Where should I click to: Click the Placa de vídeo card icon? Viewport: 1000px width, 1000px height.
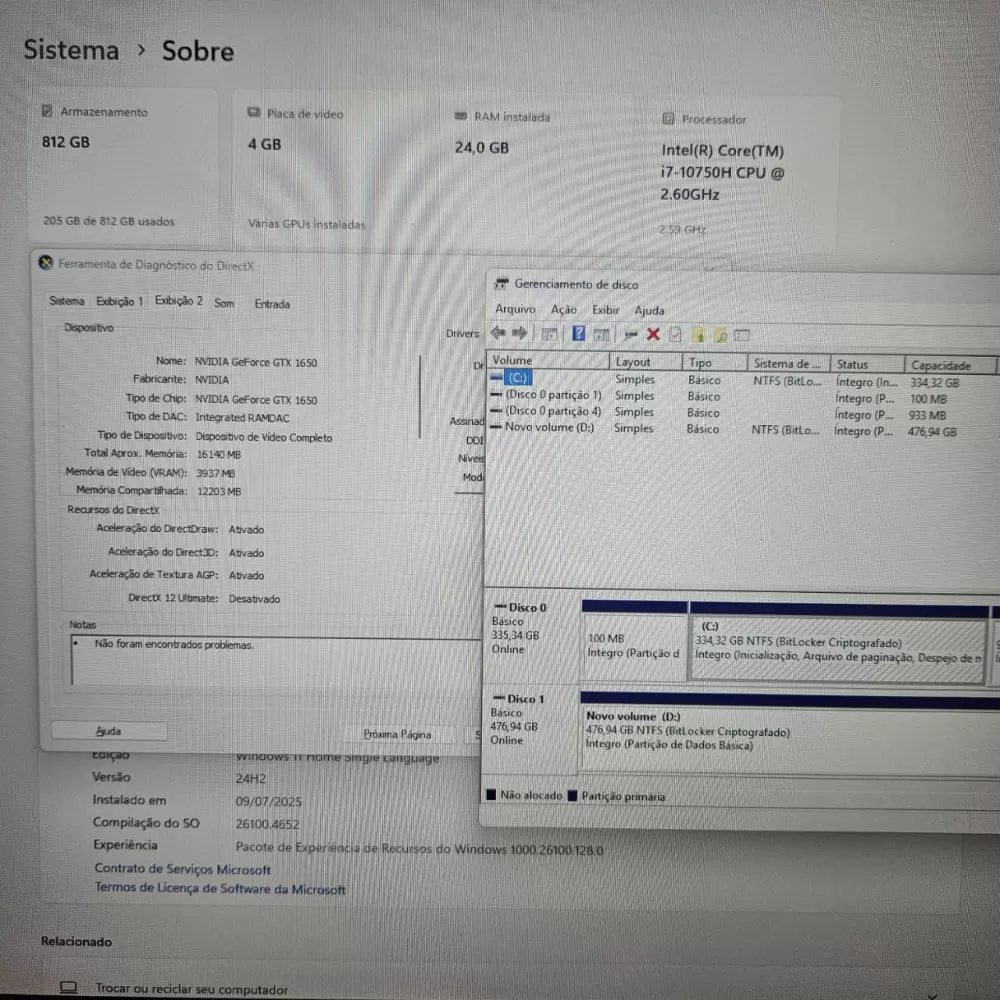click(253, 112)
